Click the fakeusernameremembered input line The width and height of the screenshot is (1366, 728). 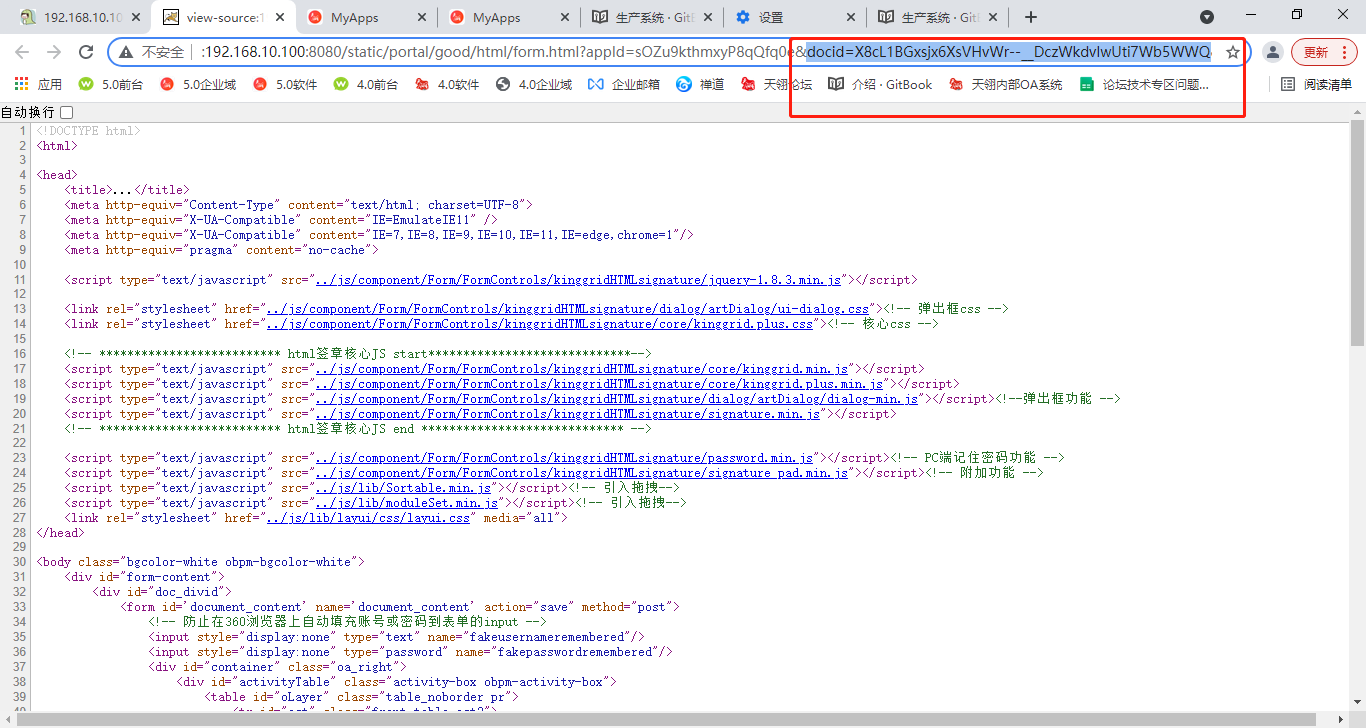(x=397, y=637)
